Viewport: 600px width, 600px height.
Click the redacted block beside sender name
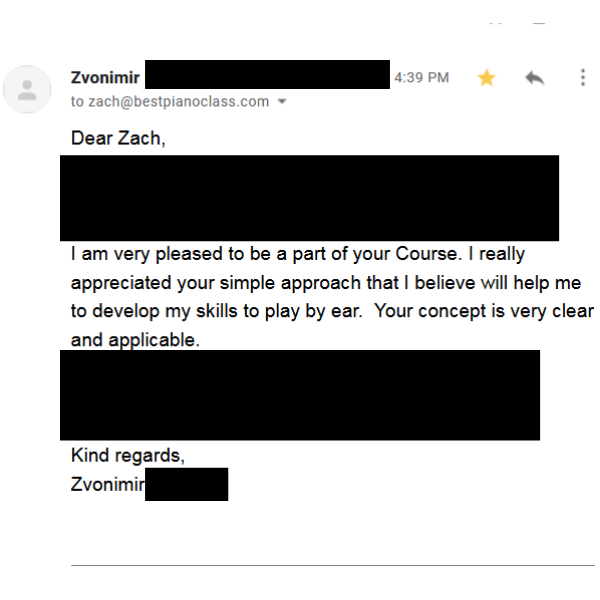point(267,75)
